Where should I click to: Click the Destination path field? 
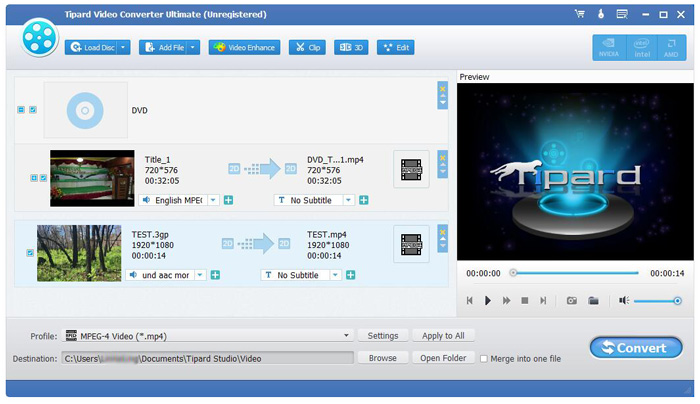(x=208, y=358)
